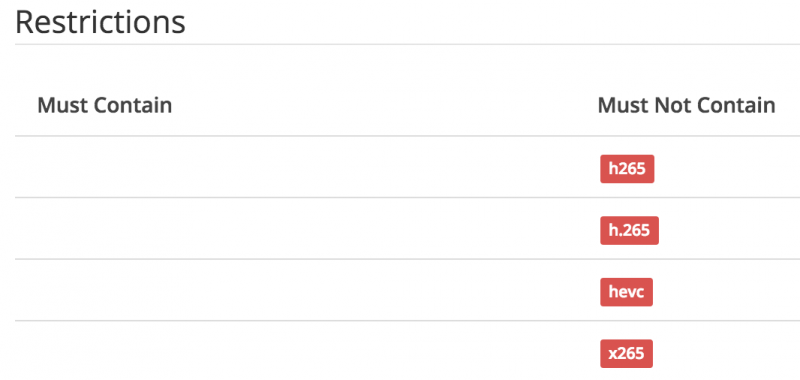Image resolution: width=800 pixels, height=380 pixels.
Task: Click the red h265 restriction tag
Action: tap(627, 169)
